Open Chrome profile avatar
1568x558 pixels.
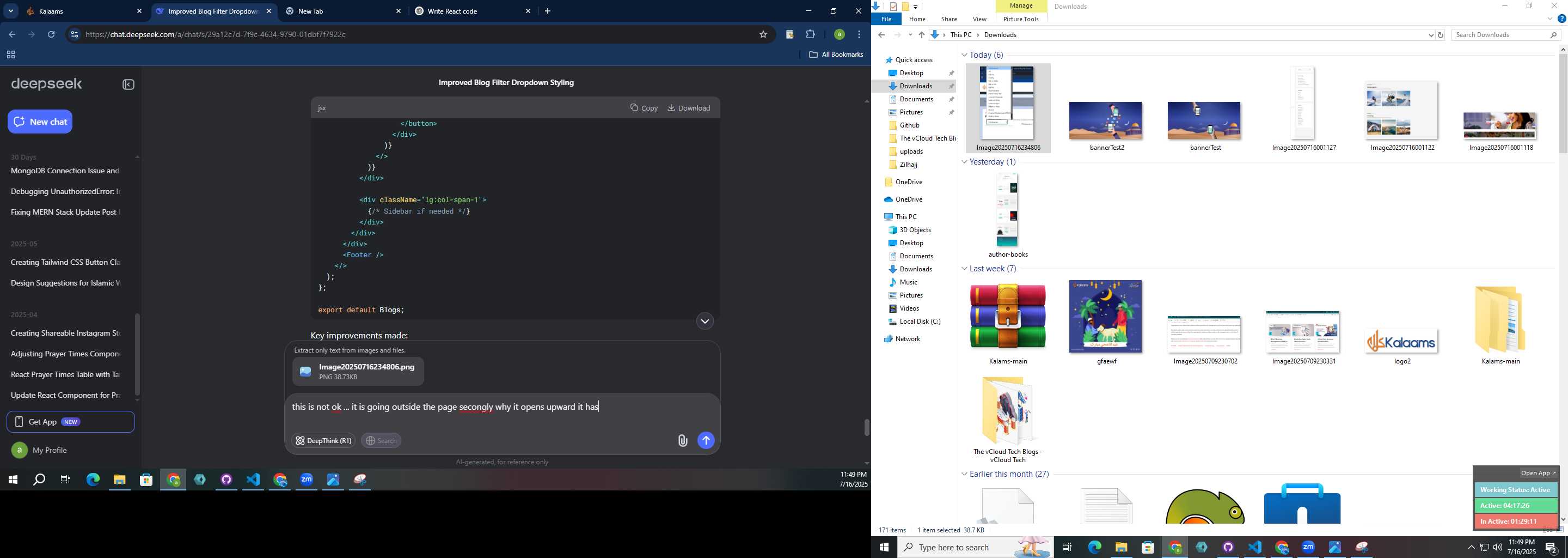click(840, 35)
